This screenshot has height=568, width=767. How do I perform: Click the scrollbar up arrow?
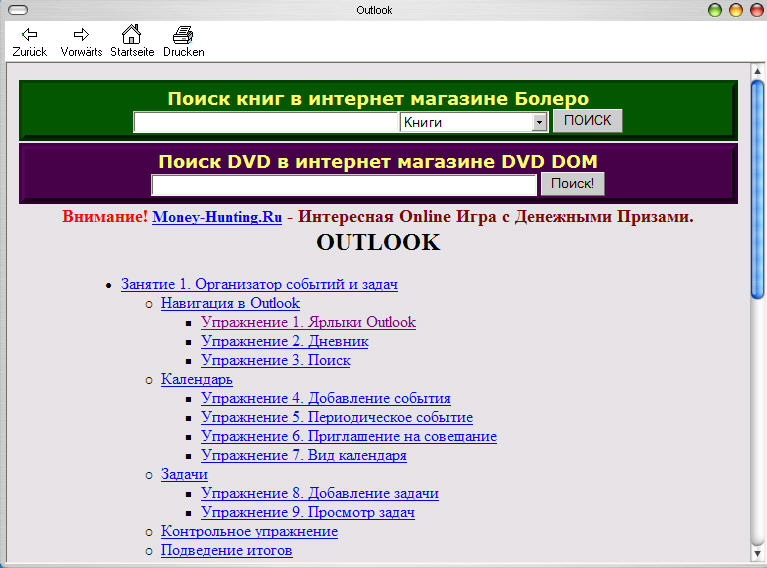pos(757,71)
